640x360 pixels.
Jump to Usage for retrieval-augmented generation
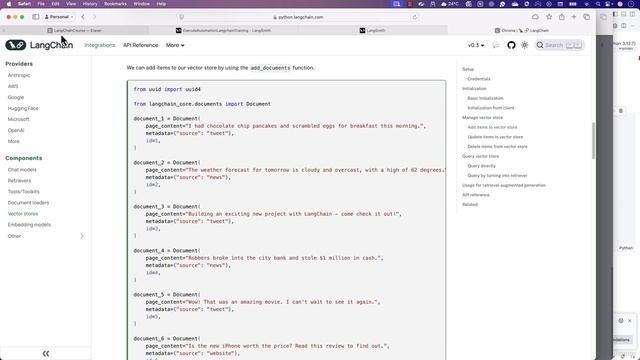pyautogui.click(x=504, y=185)
